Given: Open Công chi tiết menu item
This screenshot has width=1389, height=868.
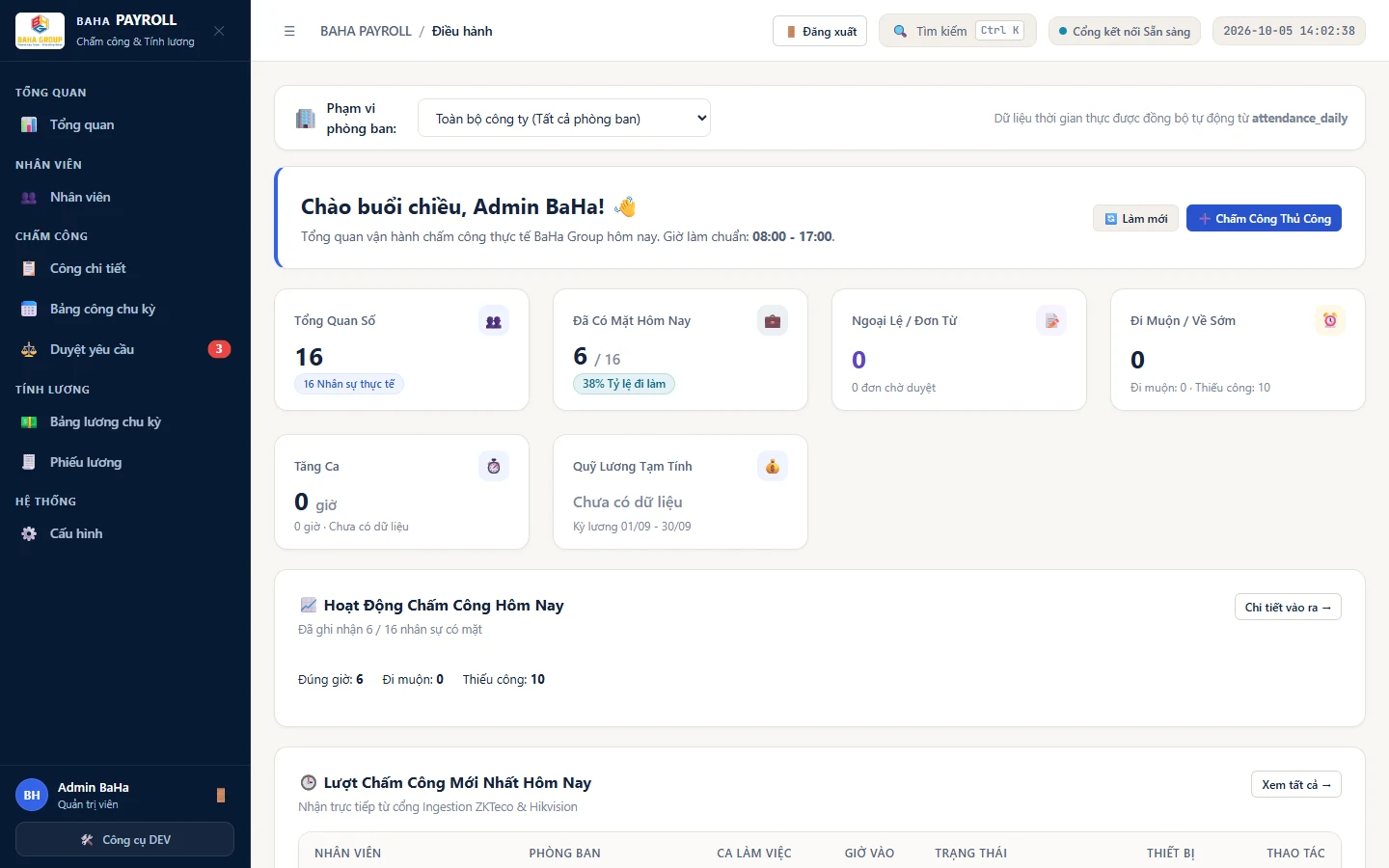Looking at the screenshot, I should (x=125, y=268).
